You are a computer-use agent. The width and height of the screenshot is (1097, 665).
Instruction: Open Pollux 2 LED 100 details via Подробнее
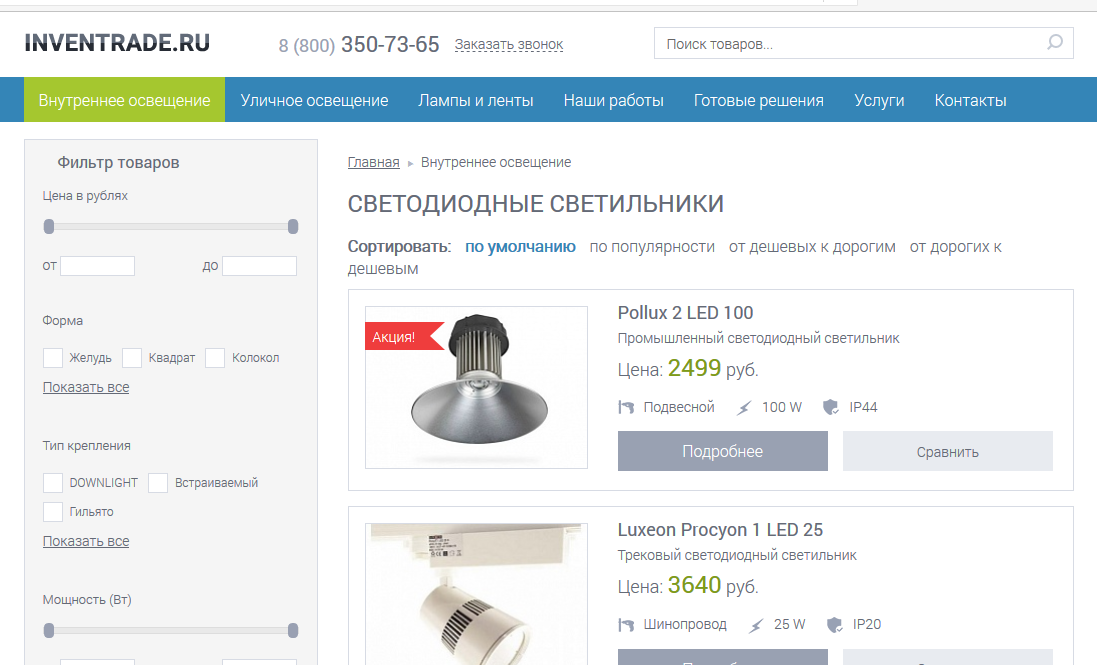tap(722, 451)
